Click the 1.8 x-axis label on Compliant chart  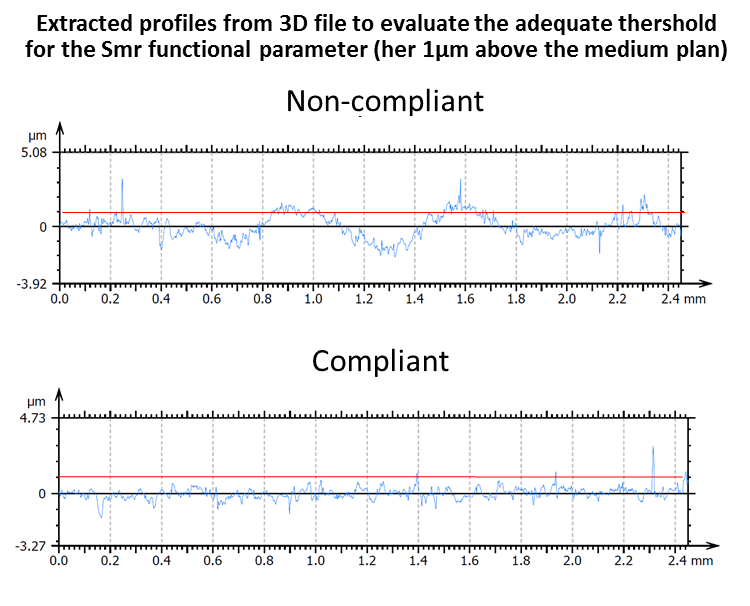click(521, 561)
